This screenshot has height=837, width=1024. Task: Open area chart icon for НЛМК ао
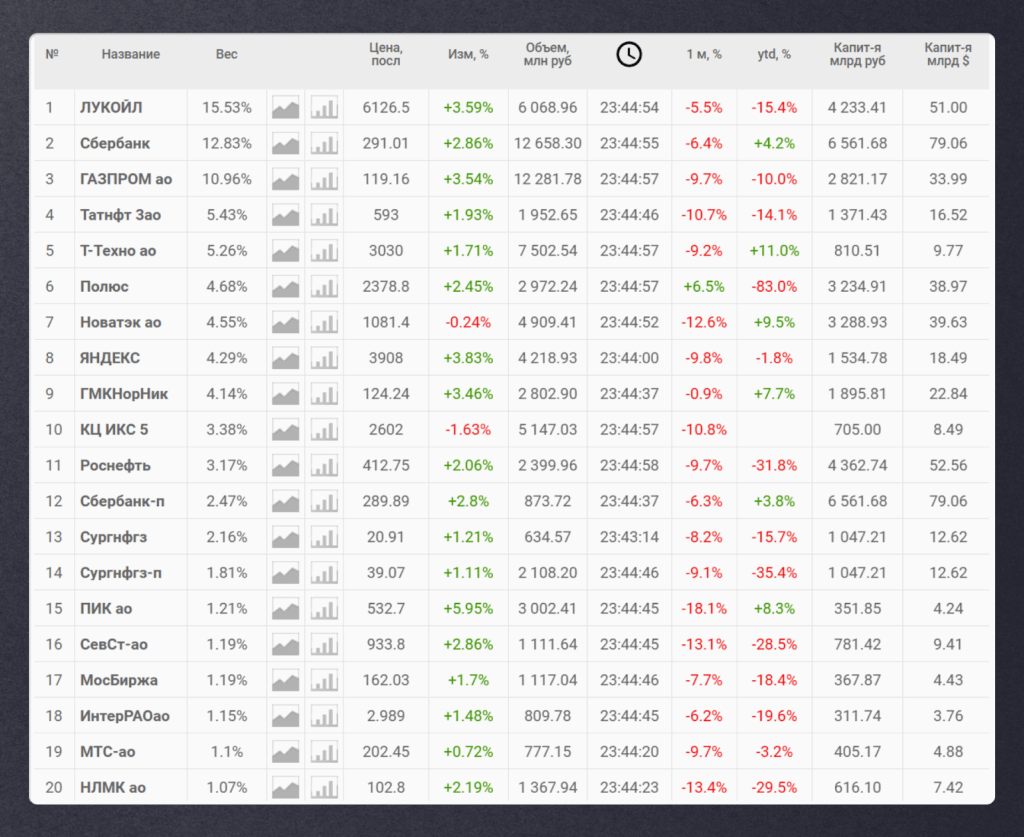(285, 787)
